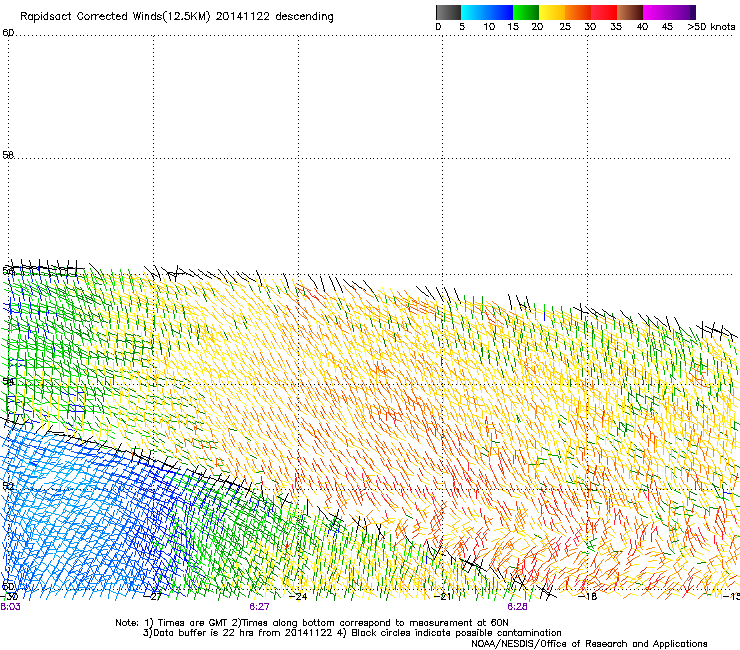Click the 'NOAA/NESDIS/Office of Research and Applications' credit
This screenshot has width=740, height=650.
(x=589, y=644)
